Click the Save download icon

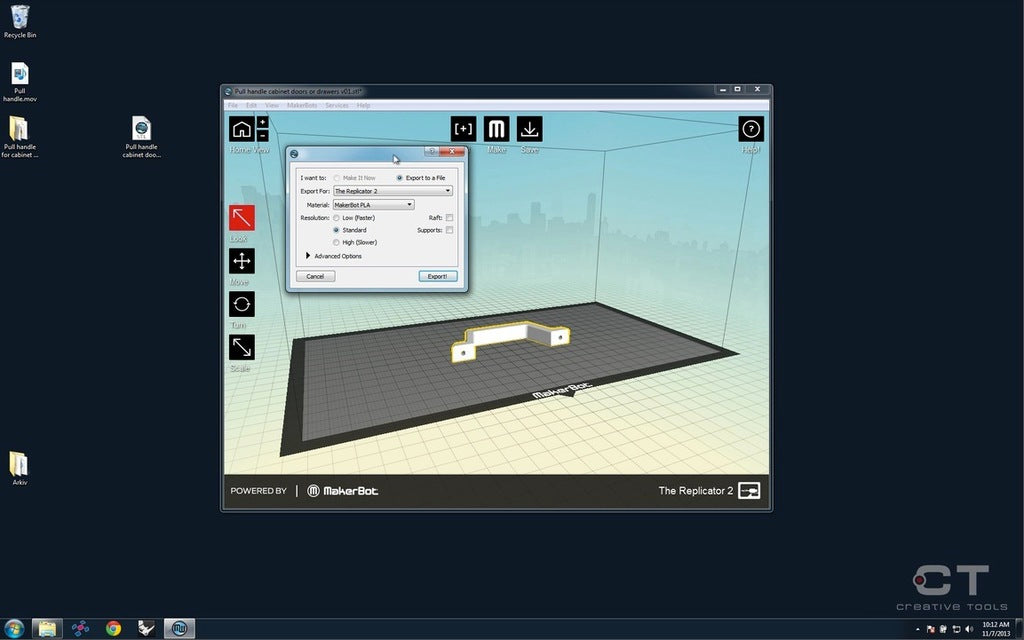(x=530, y=129)
